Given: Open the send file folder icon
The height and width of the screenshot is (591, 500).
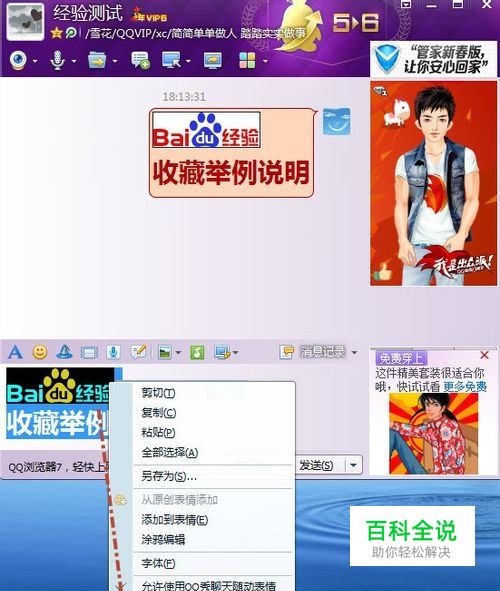Looking at the screenshot, I should pos(97,60).
